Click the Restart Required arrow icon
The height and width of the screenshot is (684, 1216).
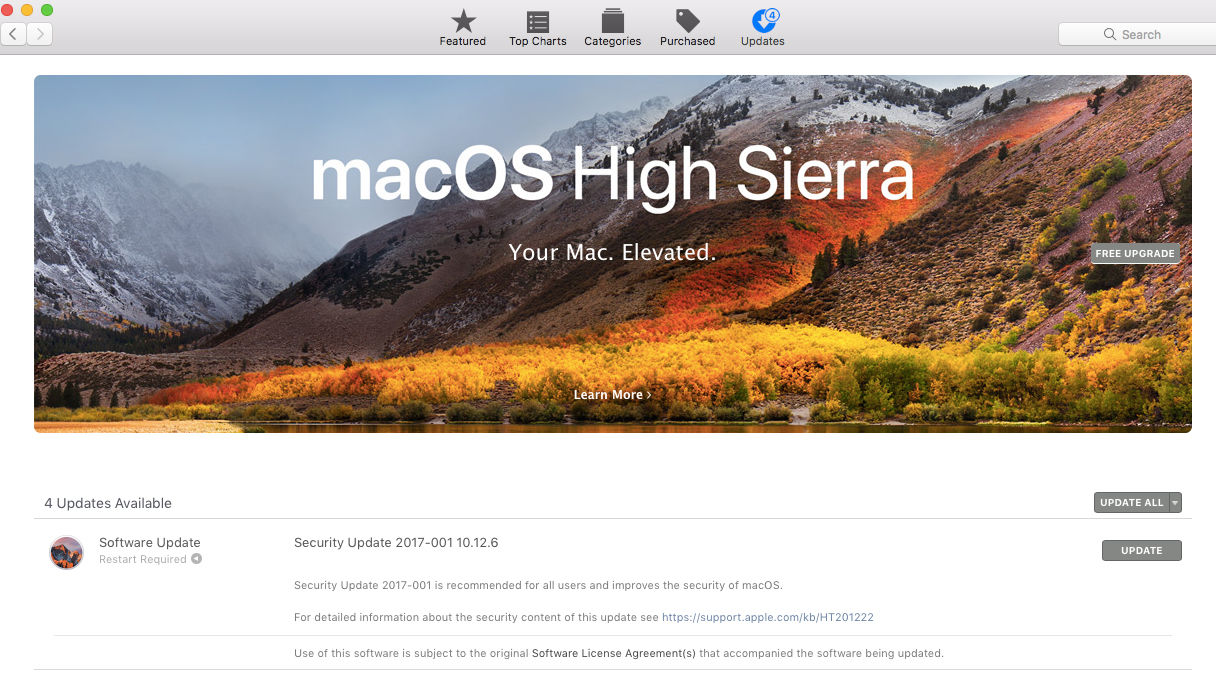(x=196, y=559)
